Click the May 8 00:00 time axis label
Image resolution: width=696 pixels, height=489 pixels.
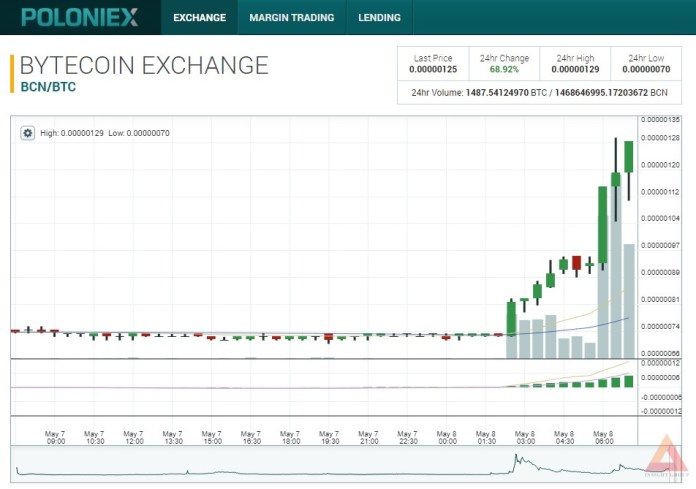(447, 438)
